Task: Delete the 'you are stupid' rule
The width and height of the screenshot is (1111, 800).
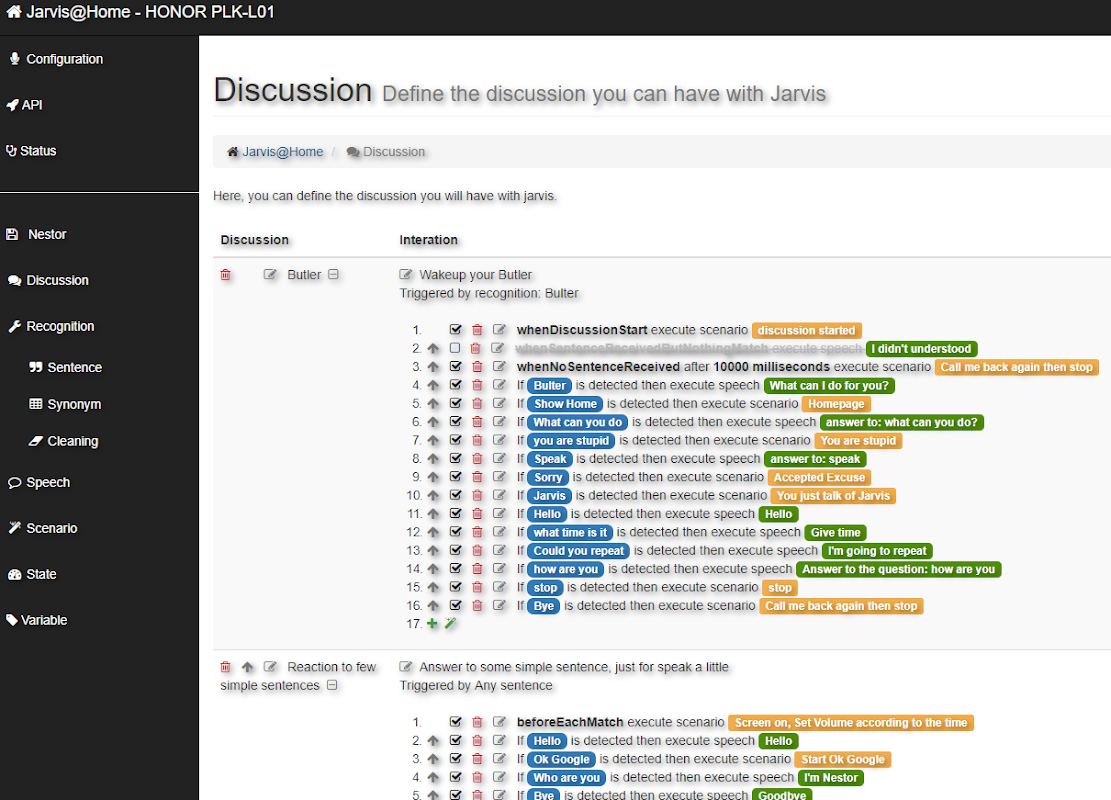Action: [478, 441]
